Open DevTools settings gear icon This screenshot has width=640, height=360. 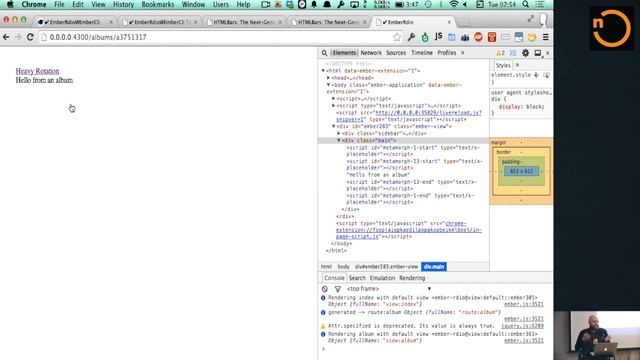525,53
